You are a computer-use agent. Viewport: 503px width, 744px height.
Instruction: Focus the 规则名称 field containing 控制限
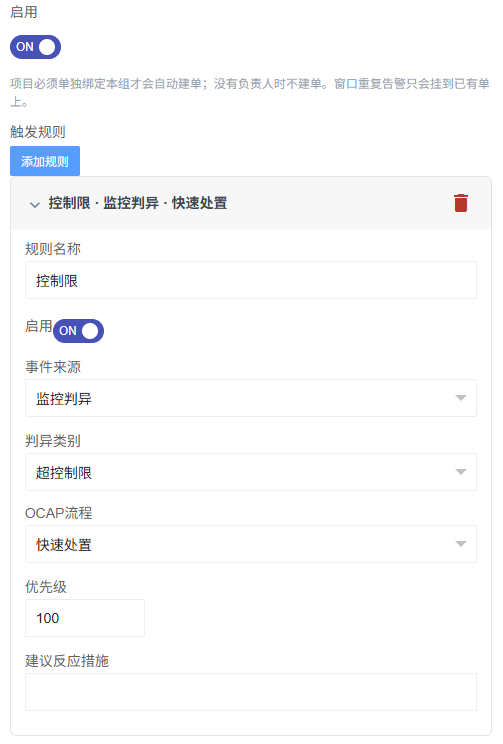click(251, 280)
